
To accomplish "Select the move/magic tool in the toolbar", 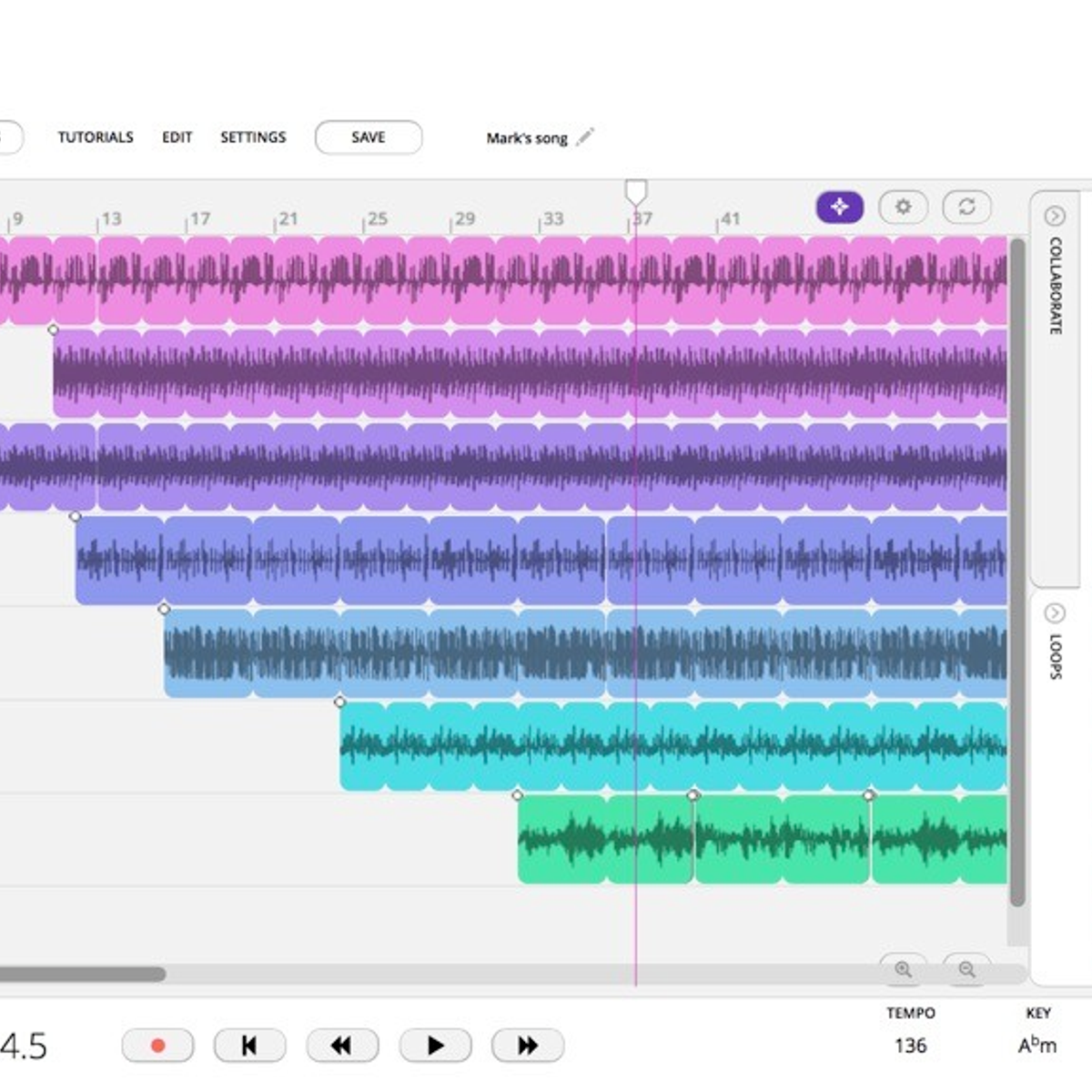I will (838, 207).
